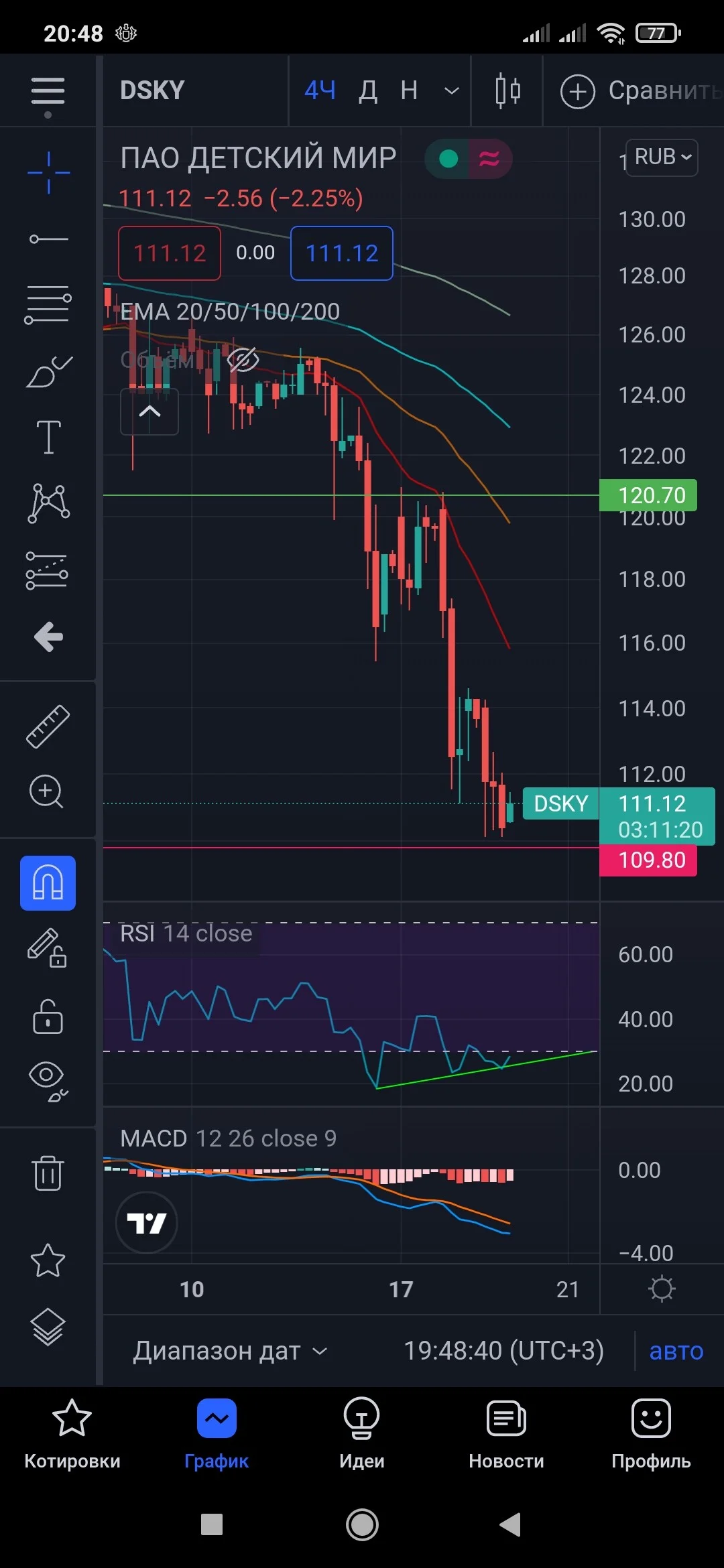The height and width of the screenshot is (1568, 724).
Task: Tap the Сравнить compare button
Action: pyautogui.click(x=640, y=90)
